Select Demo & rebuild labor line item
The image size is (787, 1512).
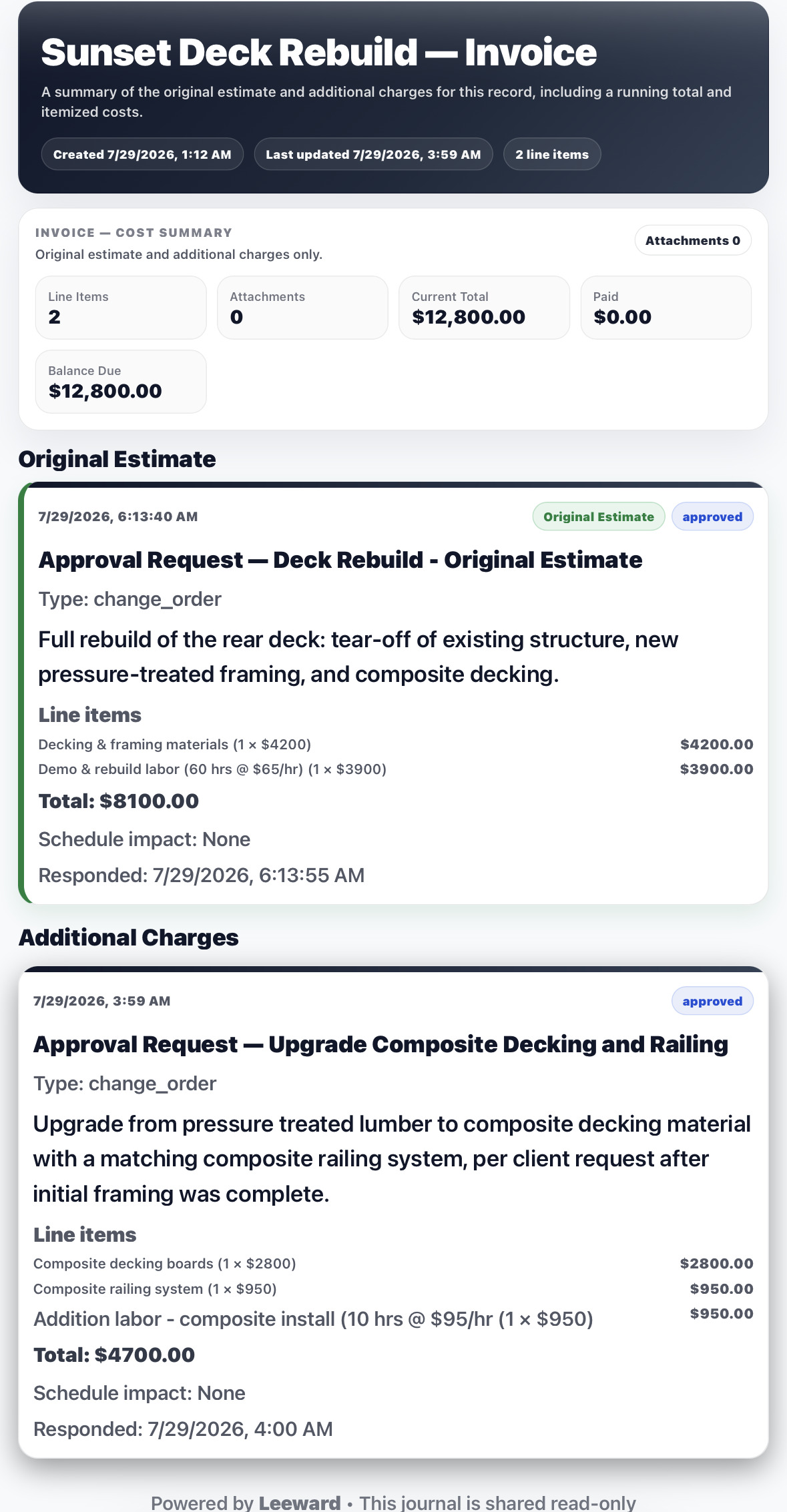point(396,769)
